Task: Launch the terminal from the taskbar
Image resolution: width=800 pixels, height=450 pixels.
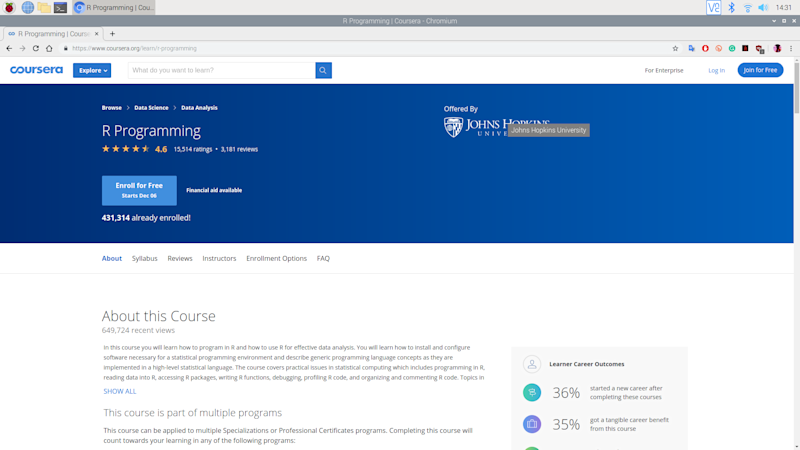Action: coord(60,7)
